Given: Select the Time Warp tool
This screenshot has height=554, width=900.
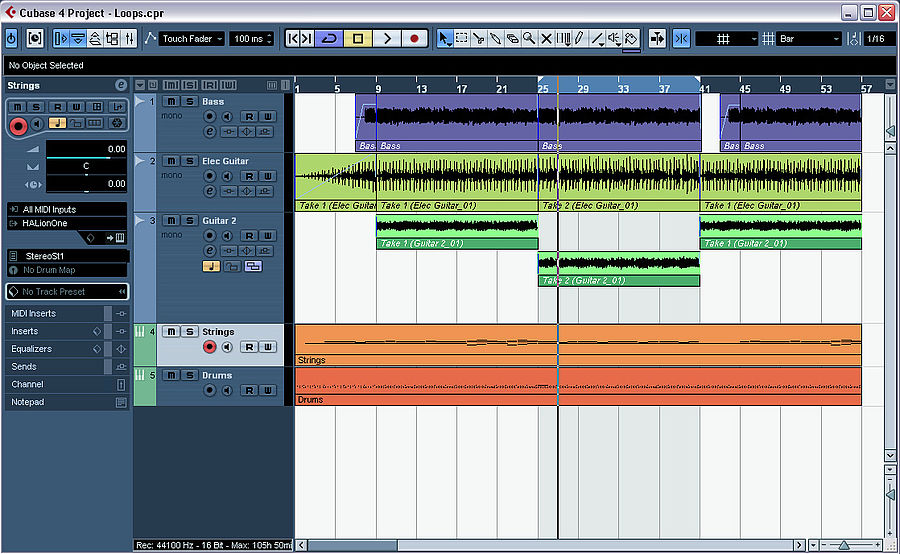Looking at the screenshot, I should [x=563, y=38].
